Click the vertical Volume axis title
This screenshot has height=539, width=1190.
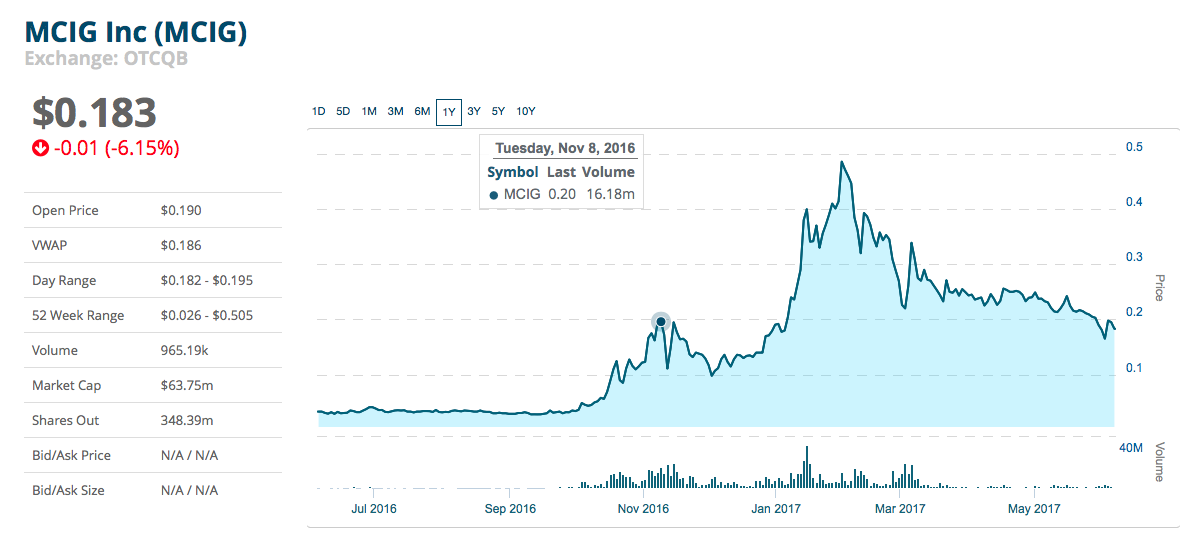pyautogui.click(x=1160, y=462)
